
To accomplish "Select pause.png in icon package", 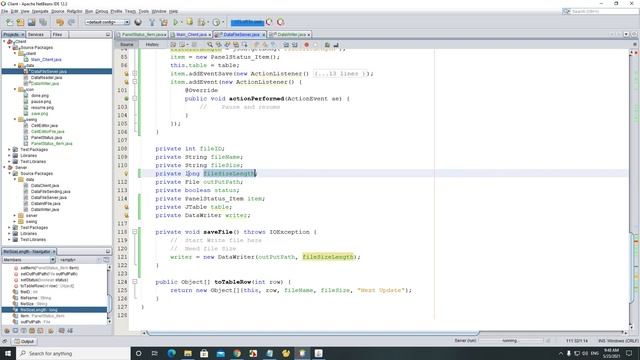I will click(x=41, y=102).
